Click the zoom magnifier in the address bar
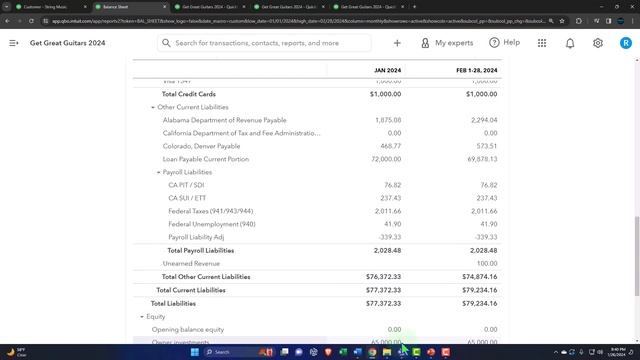Viewport: 640px width, 360px height. (x=551, y=21)
